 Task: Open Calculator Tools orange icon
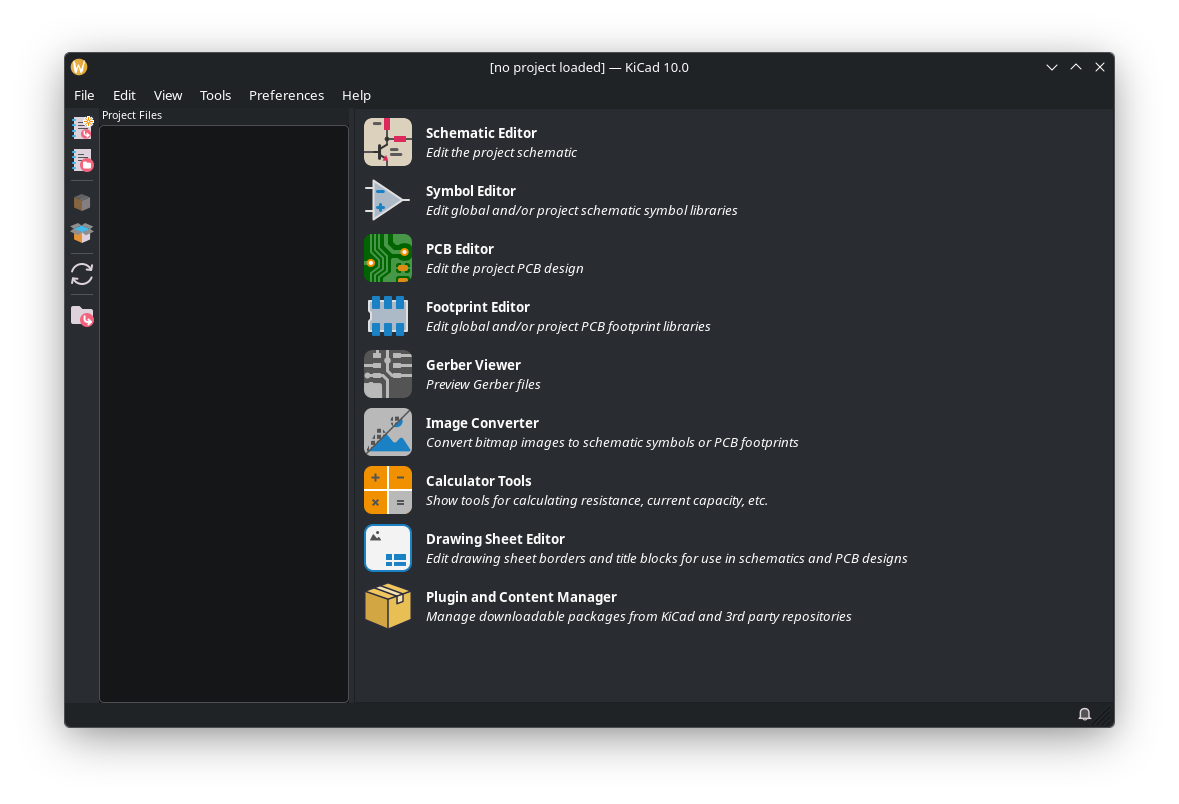click(x=388, y=490)
